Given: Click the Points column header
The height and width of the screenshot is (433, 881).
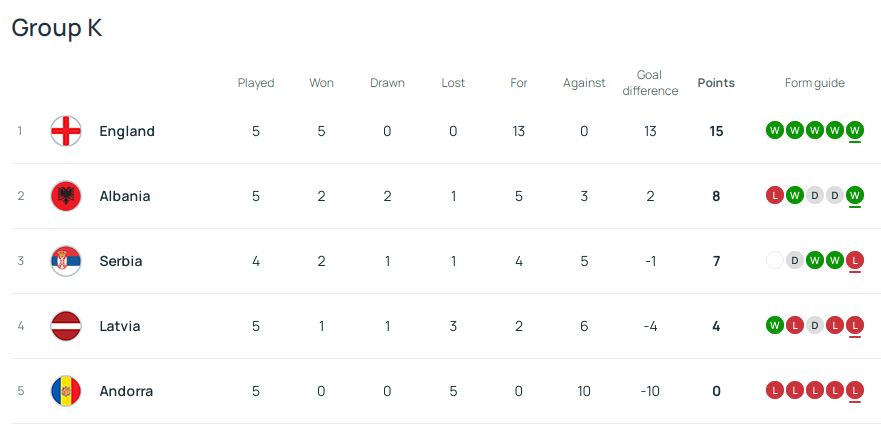Looking at the screenshot, I should [716, 83].
